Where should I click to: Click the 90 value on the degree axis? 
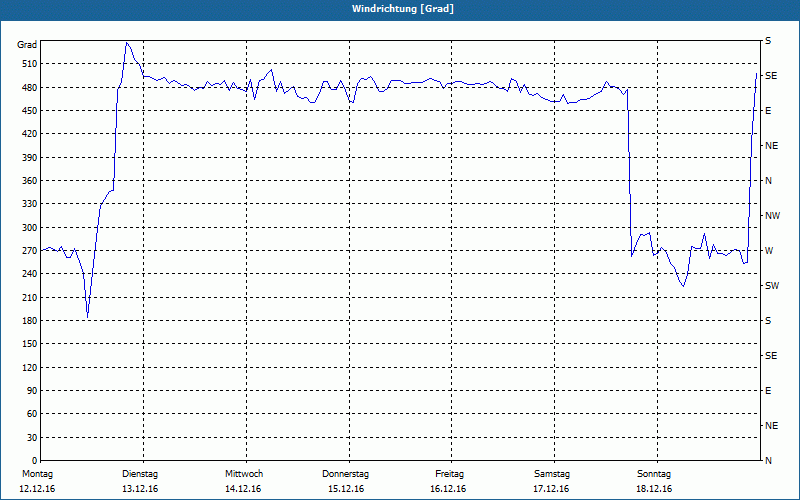click(32, 391)
